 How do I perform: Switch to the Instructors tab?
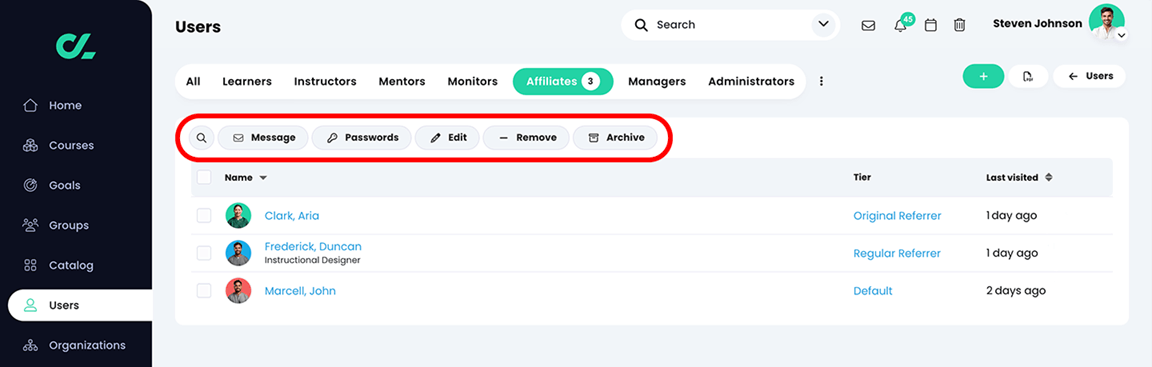tap(325, 81)
